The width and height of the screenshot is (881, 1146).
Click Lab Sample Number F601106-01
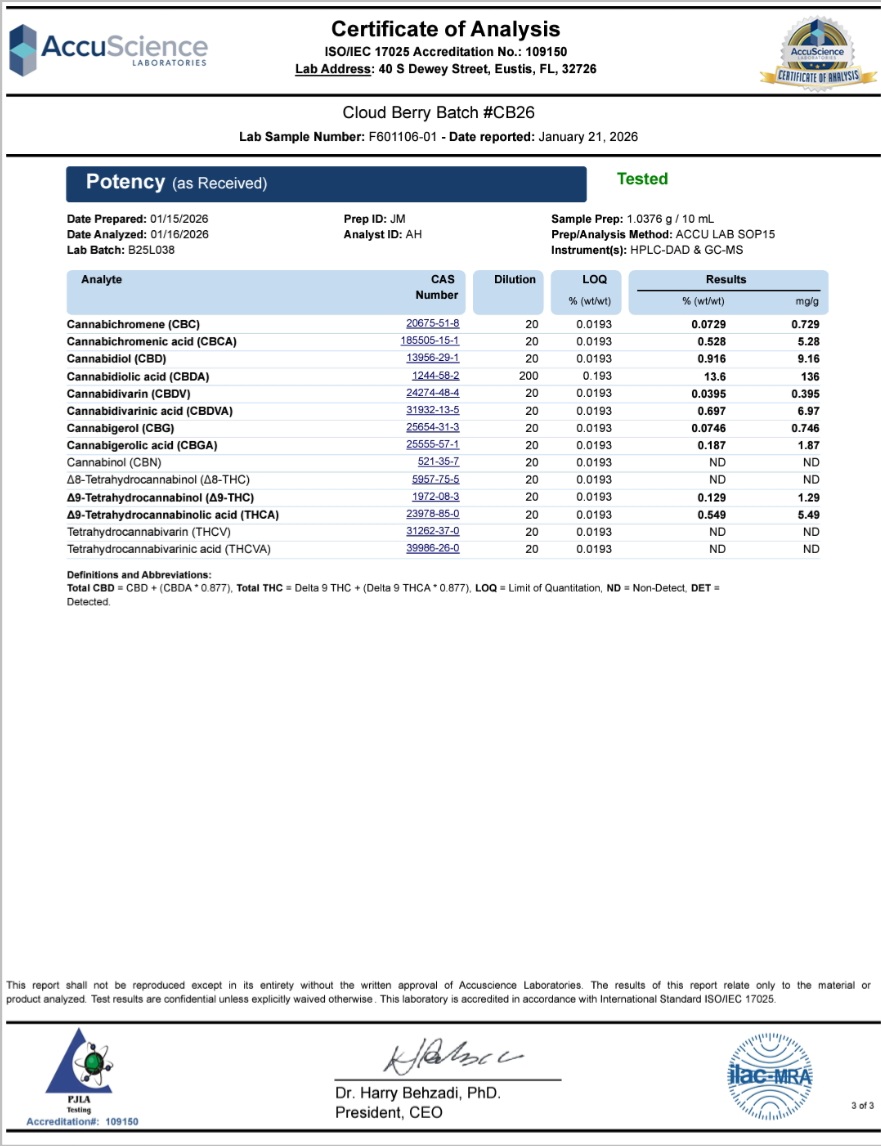tap(338, 137)
